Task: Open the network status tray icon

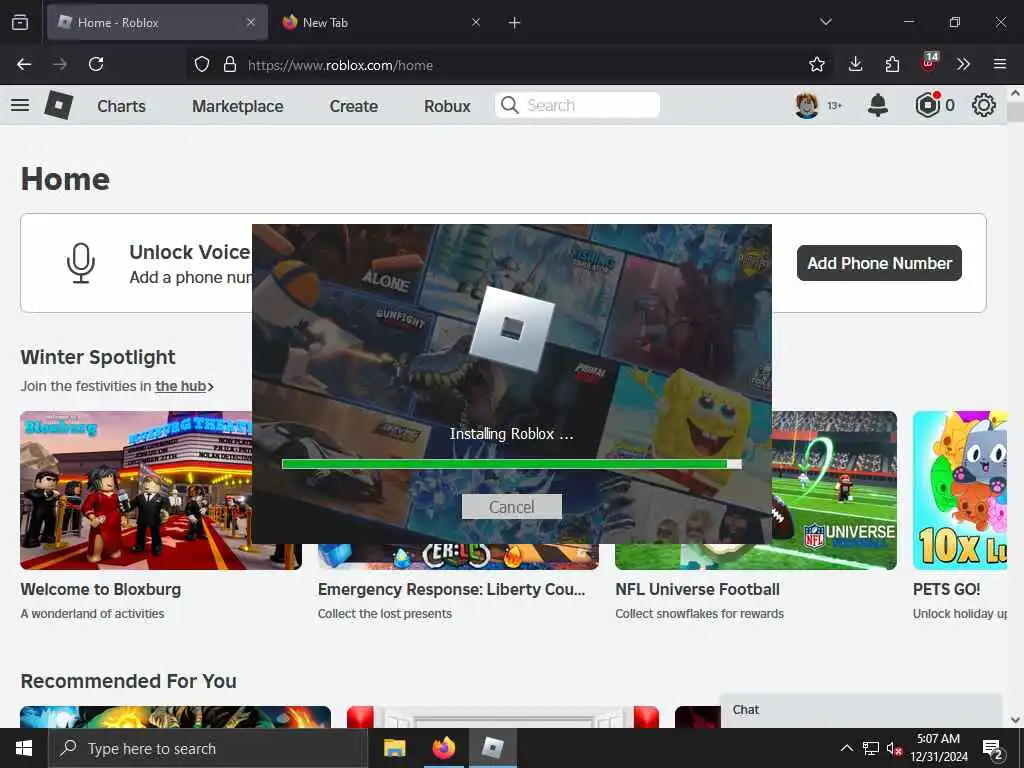Action: 871,748
